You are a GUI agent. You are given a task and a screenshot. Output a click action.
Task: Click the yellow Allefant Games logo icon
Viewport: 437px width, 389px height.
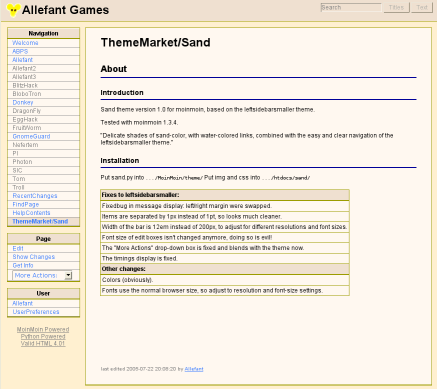coord(13,10)
